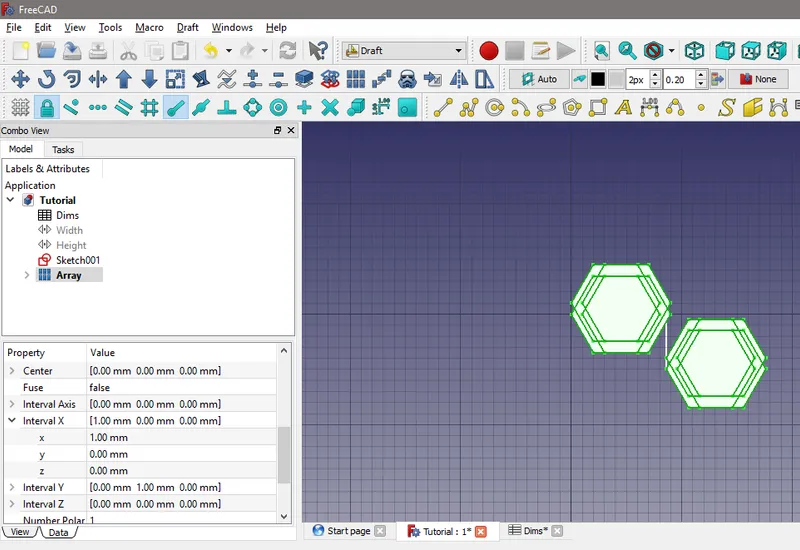
Task: Open the Macro menu
Action: [x=149, y=27]
